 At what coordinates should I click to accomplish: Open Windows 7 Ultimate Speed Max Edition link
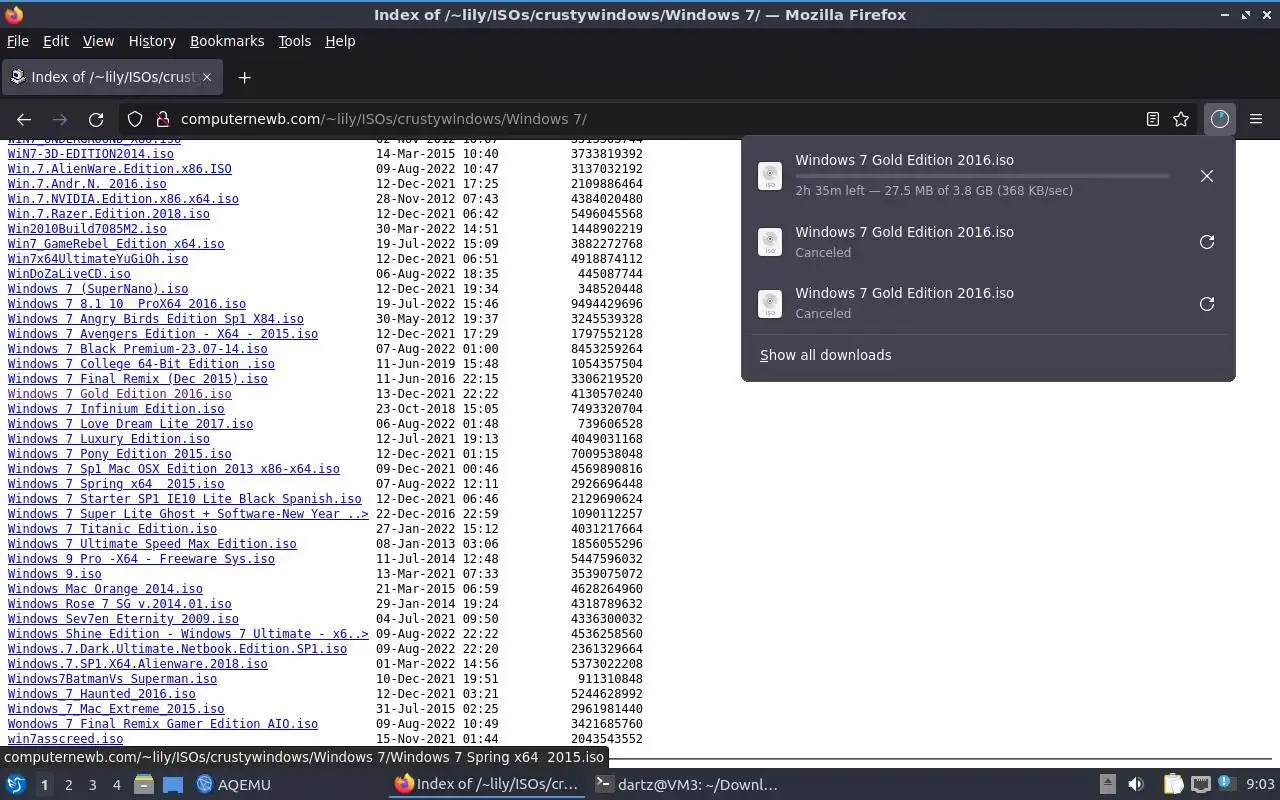(x=152, y=544)
